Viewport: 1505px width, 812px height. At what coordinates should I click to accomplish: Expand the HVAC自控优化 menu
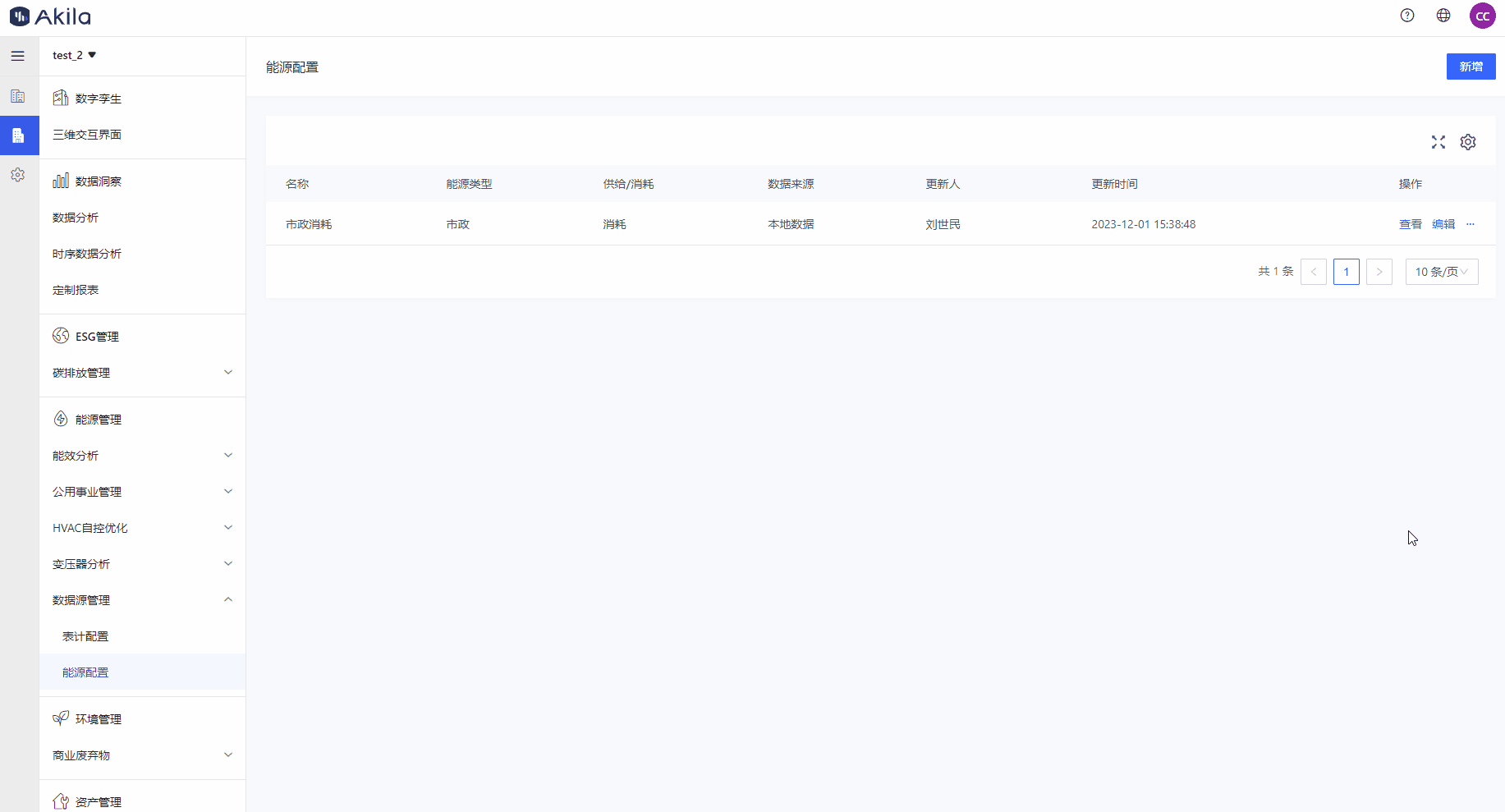[142, 528]
